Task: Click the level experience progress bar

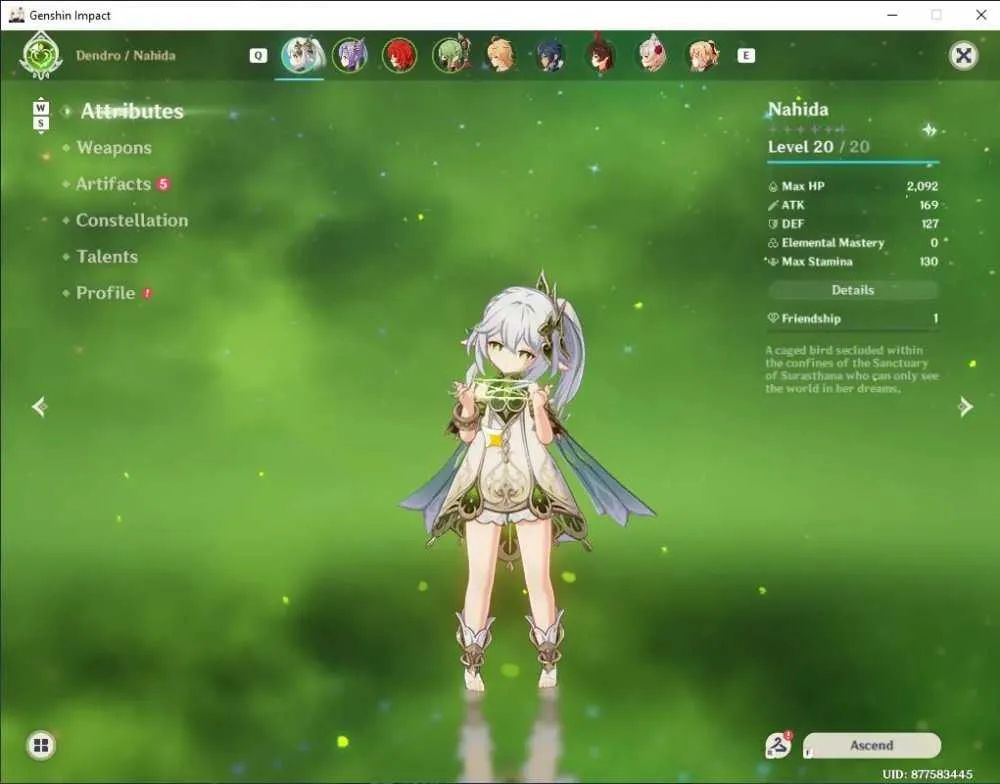Action: pyautogui.click(x=853, y=162)
